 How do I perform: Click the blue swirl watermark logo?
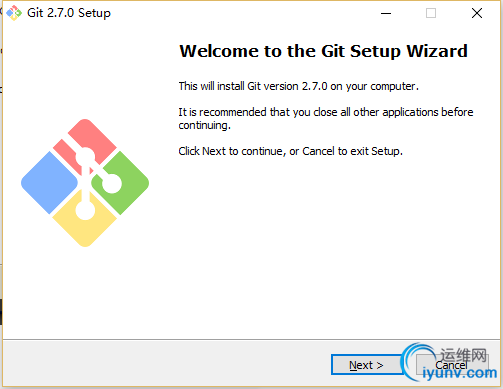coord(417,361)
